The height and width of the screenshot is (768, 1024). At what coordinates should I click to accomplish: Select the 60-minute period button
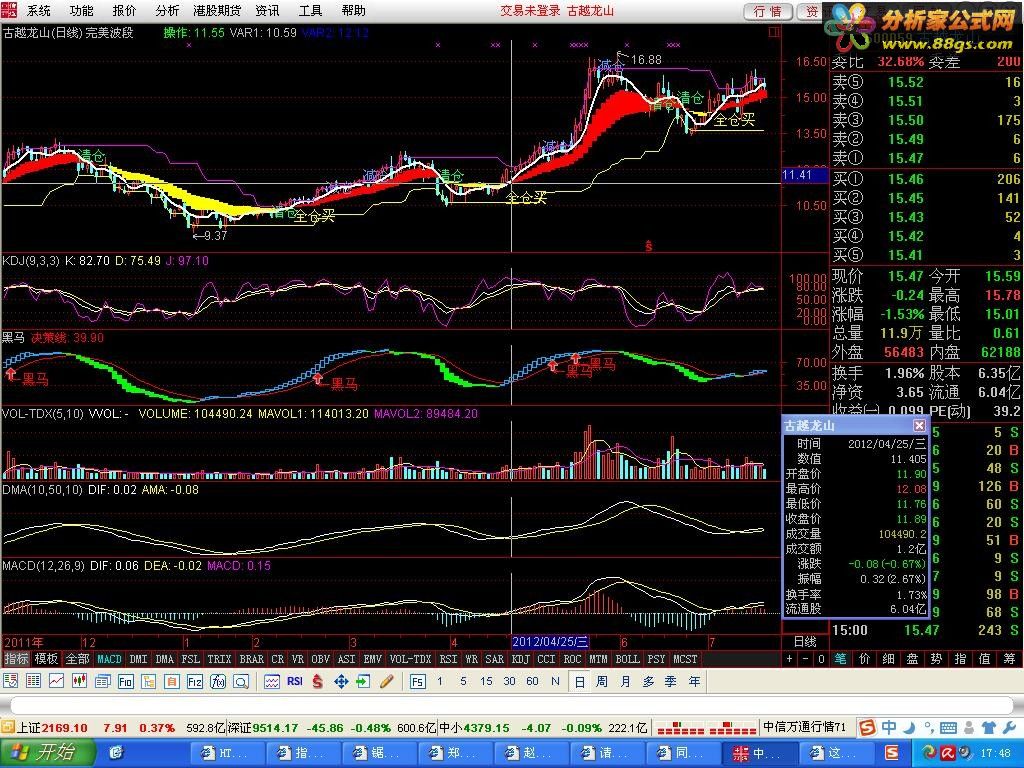pyautogui.click(x=532, y=681)
